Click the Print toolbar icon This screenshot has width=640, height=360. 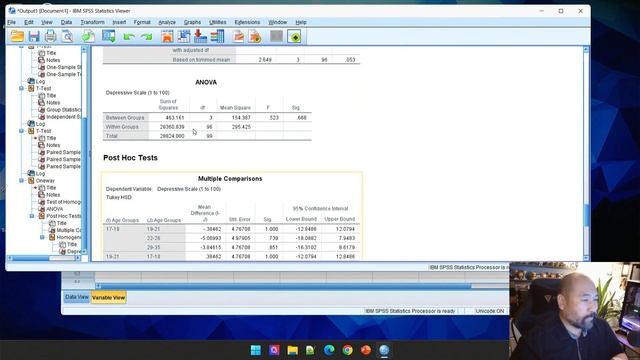51,36
